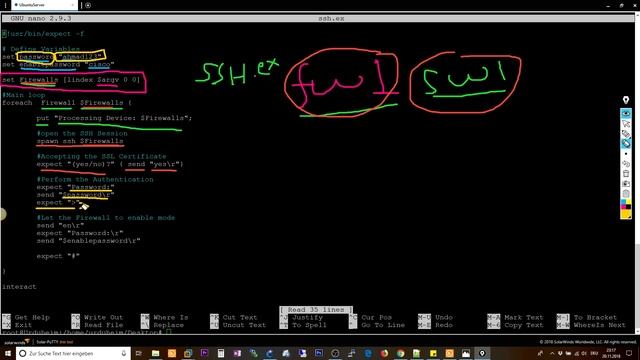The height and width of the screenshot is (360, 640).
Task: Click the 'WhereIs Next' nano shortcut
Action: pos(591,325)
